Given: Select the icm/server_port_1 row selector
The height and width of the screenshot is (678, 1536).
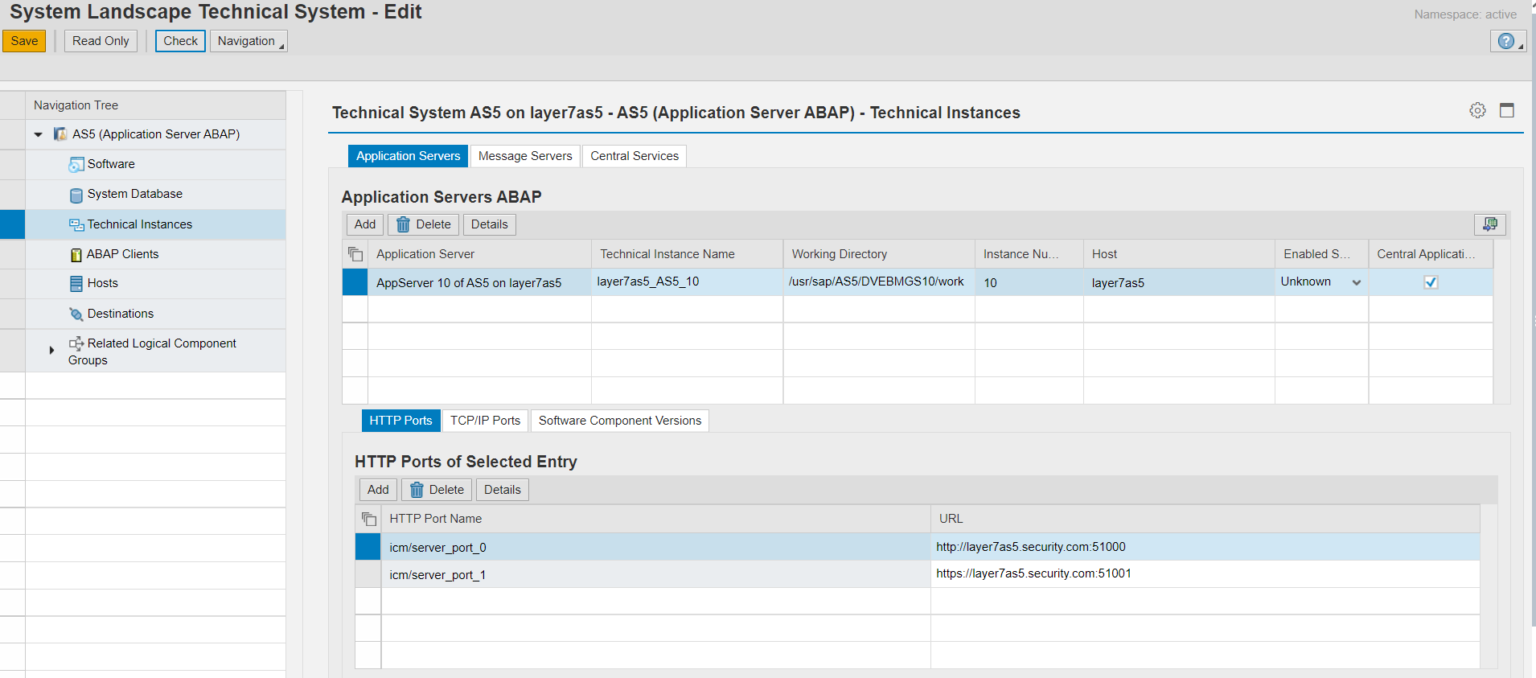Looking at the screenshot, I should 368,575.
